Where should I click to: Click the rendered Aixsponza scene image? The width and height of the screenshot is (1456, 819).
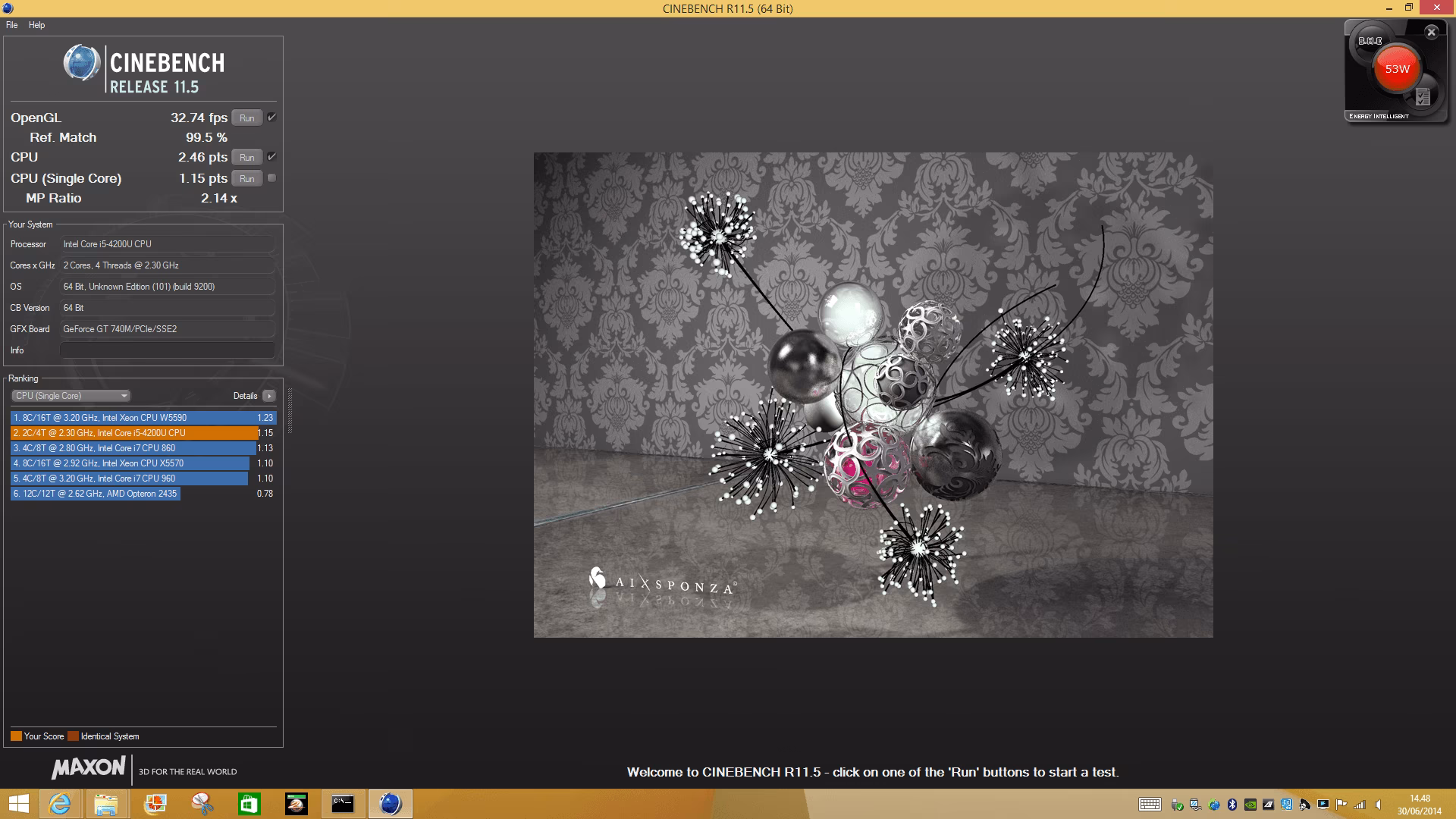pos(873,395)
